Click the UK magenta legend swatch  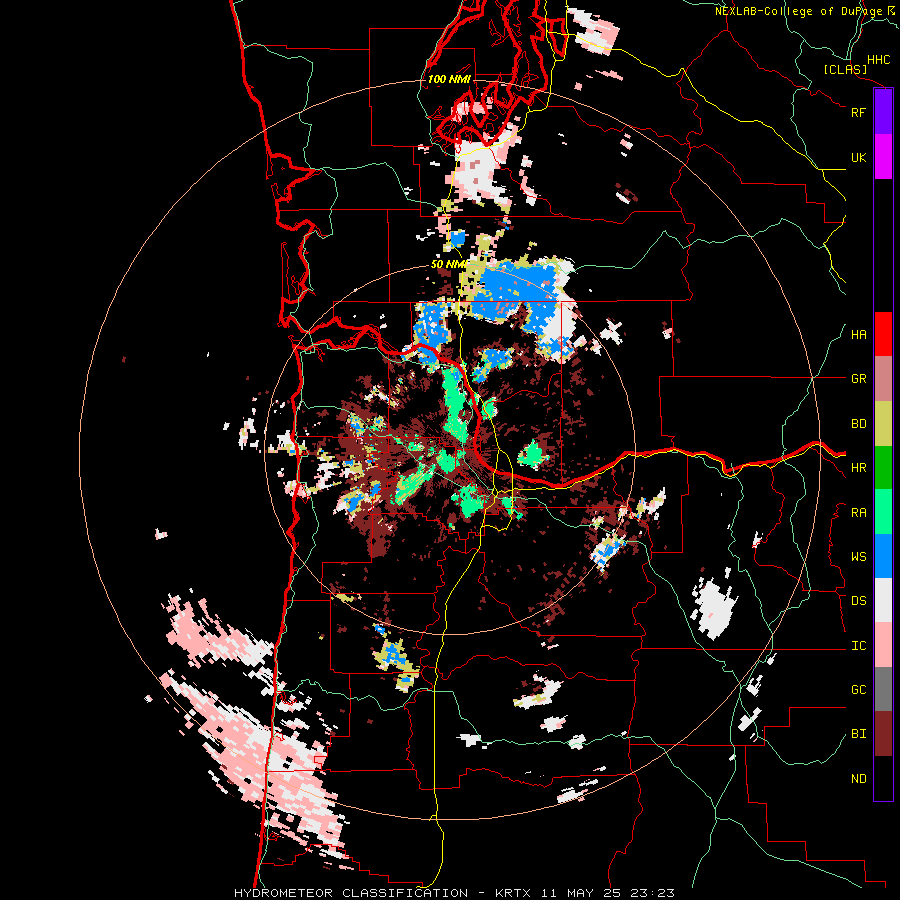point(883,157)
